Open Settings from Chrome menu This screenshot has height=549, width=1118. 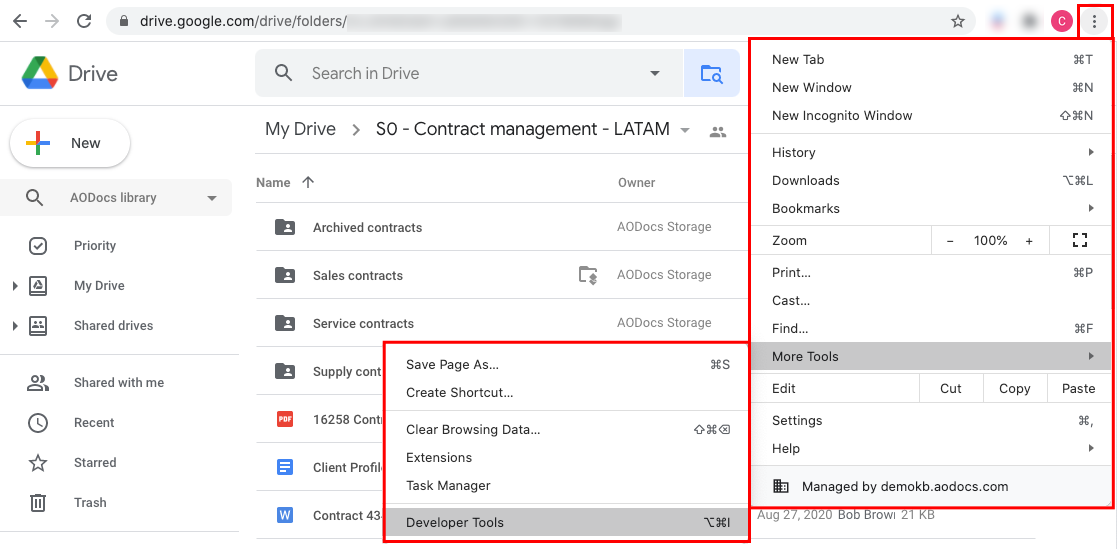(932, 420)
